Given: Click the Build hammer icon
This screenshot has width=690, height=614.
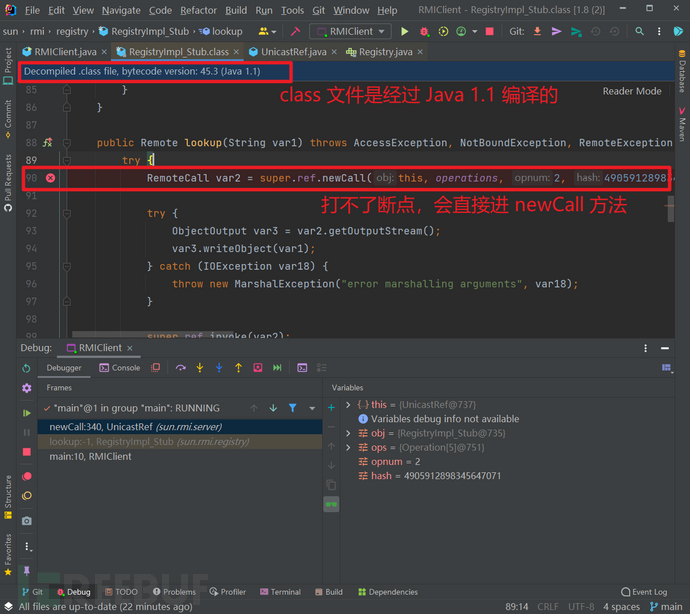Looking at the screenshot, I should [295, 31].
